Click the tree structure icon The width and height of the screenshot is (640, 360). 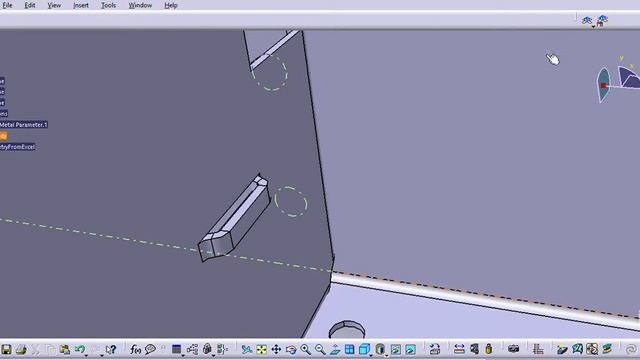pos(192,349)
